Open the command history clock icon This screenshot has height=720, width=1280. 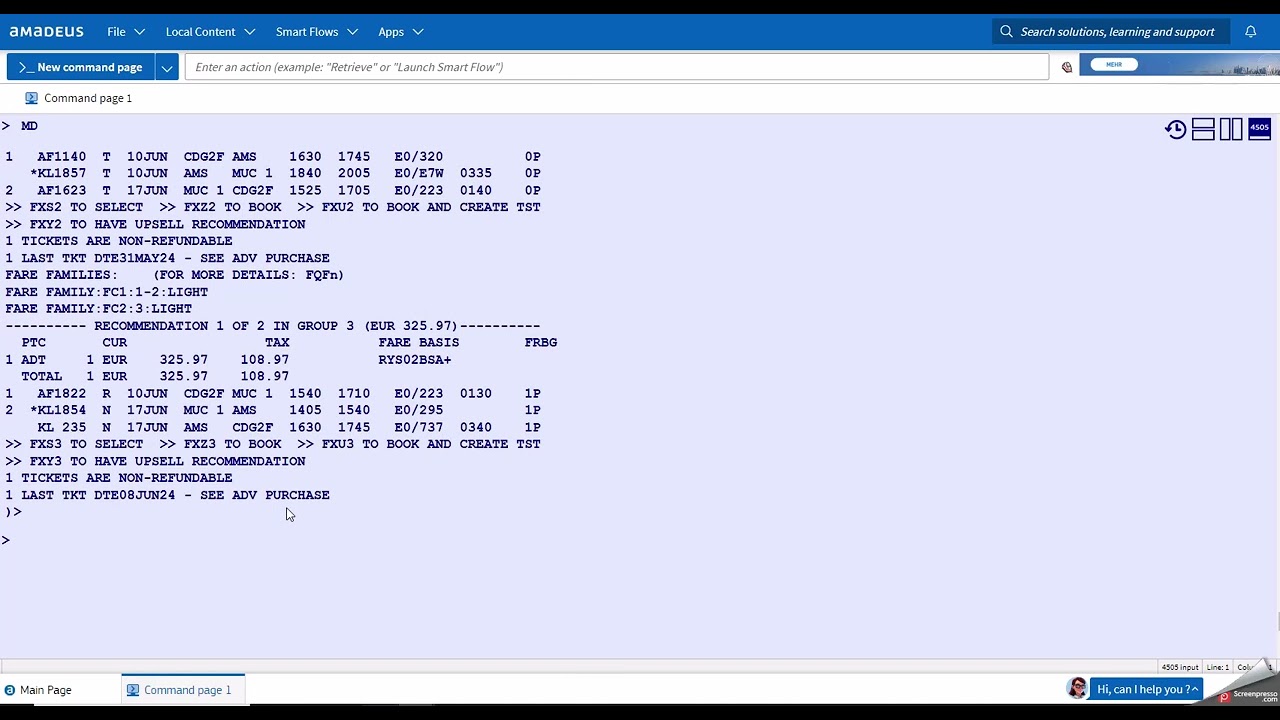click(x=1176, y=130)
